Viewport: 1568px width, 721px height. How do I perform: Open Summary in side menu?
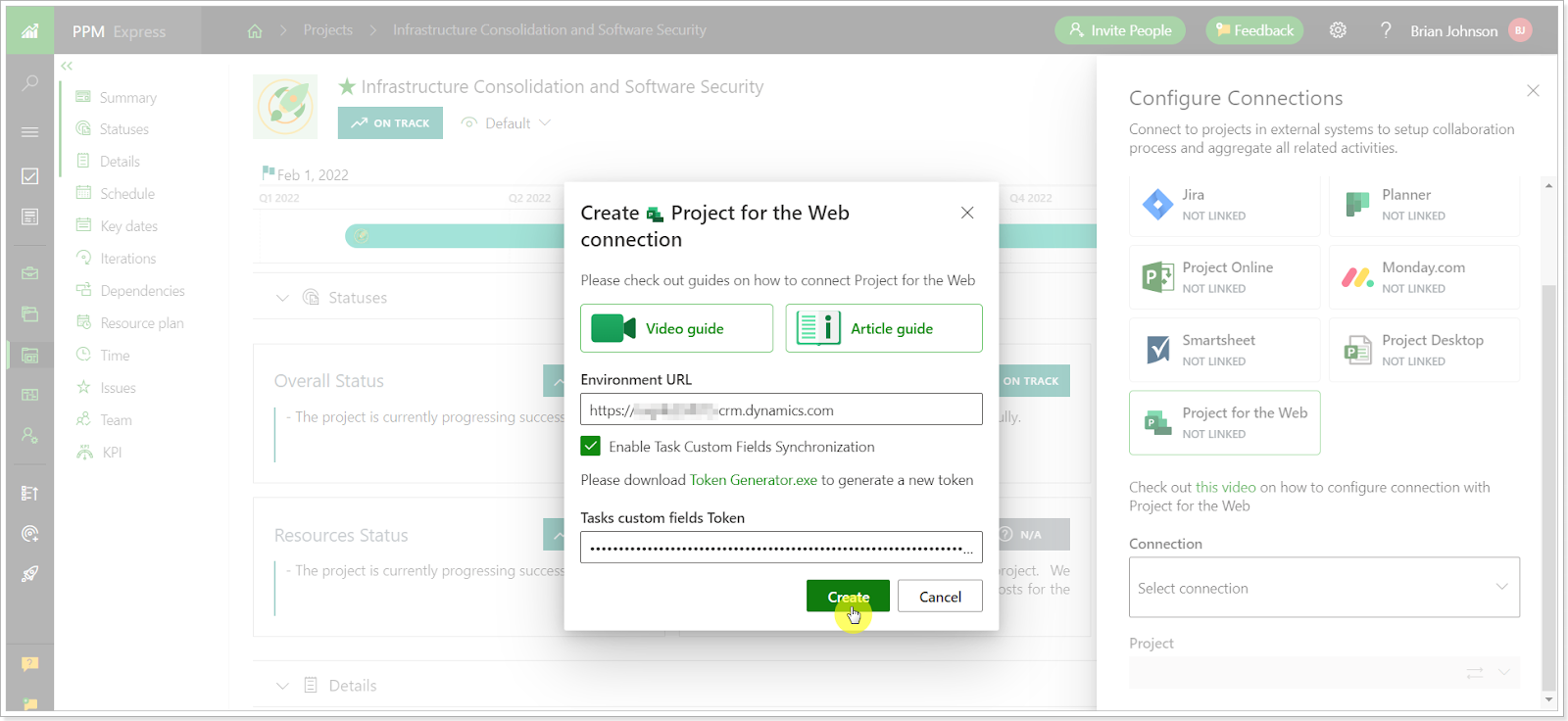[127, 97]
